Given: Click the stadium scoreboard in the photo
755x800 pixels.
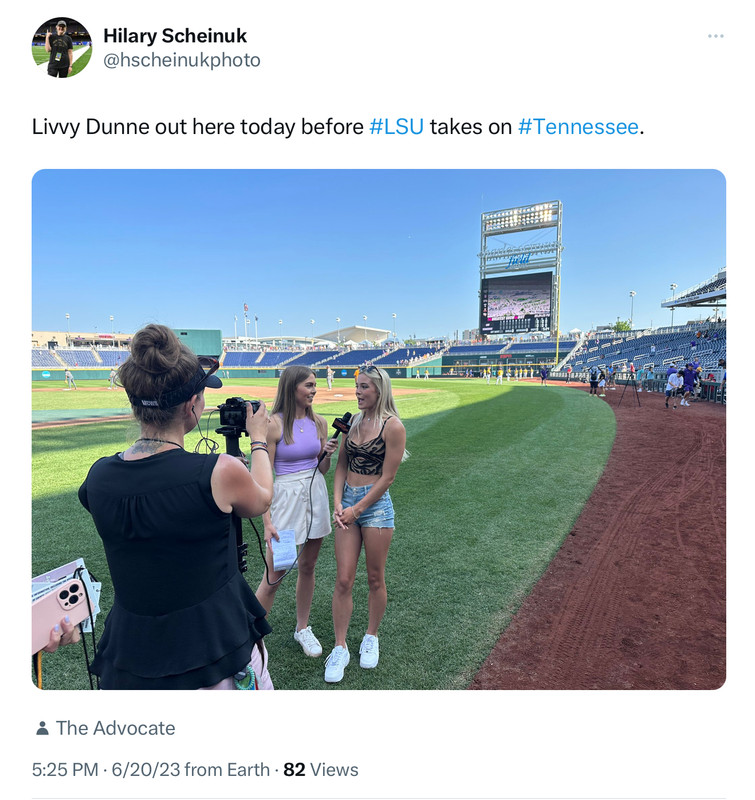Looking at the screenshot, I should click(516, 302).
